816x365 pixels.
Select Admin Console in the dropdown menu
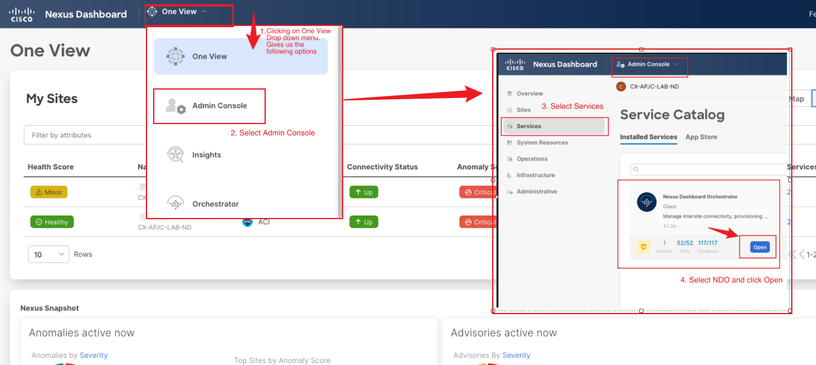pyautogui.click(x=209, y=106)
